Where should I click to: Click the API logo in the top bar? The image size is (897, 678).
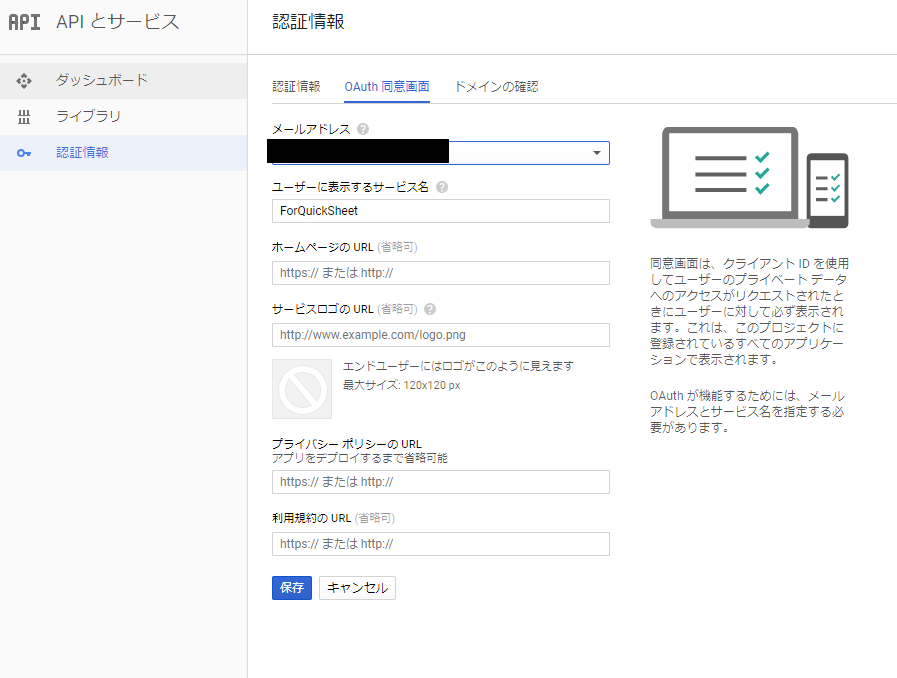(x=24, y=22)
